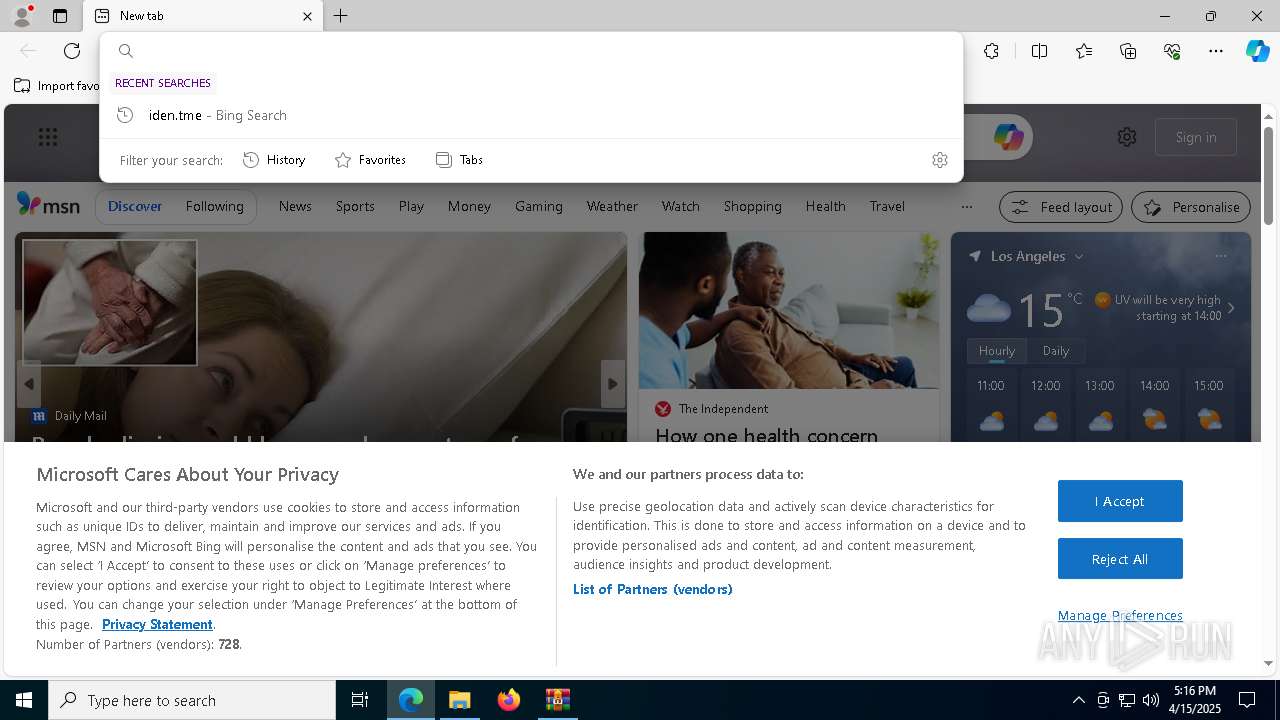
Task: Open the Health category
Action: (x=825, y=206)
